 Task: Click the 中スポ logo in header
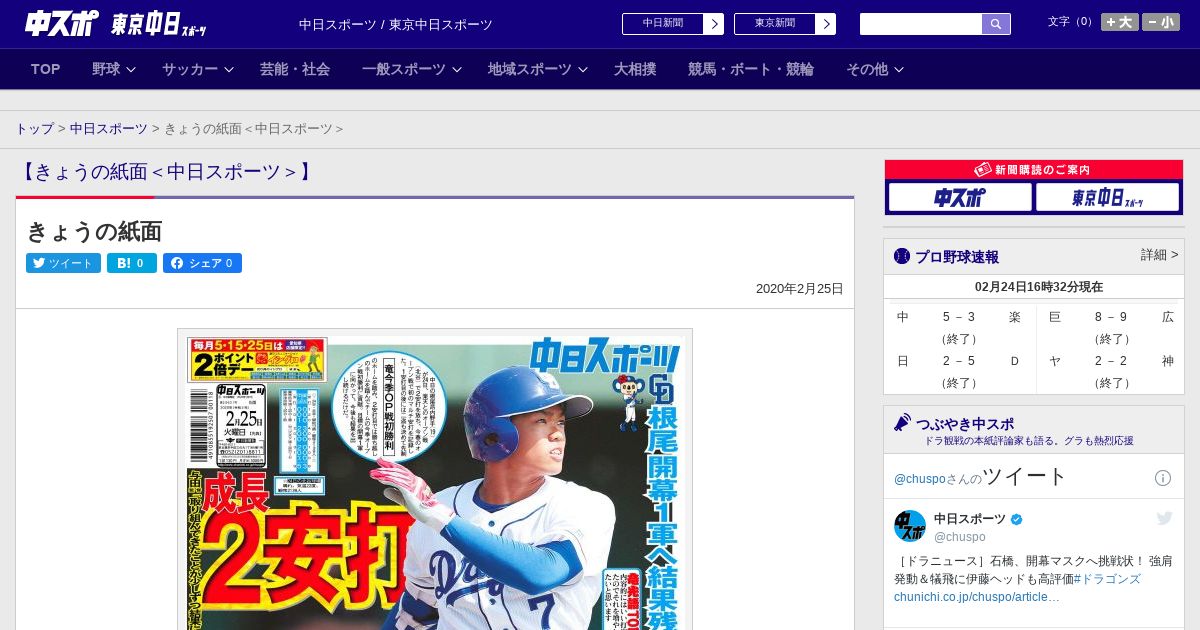(x=62, y=23)
